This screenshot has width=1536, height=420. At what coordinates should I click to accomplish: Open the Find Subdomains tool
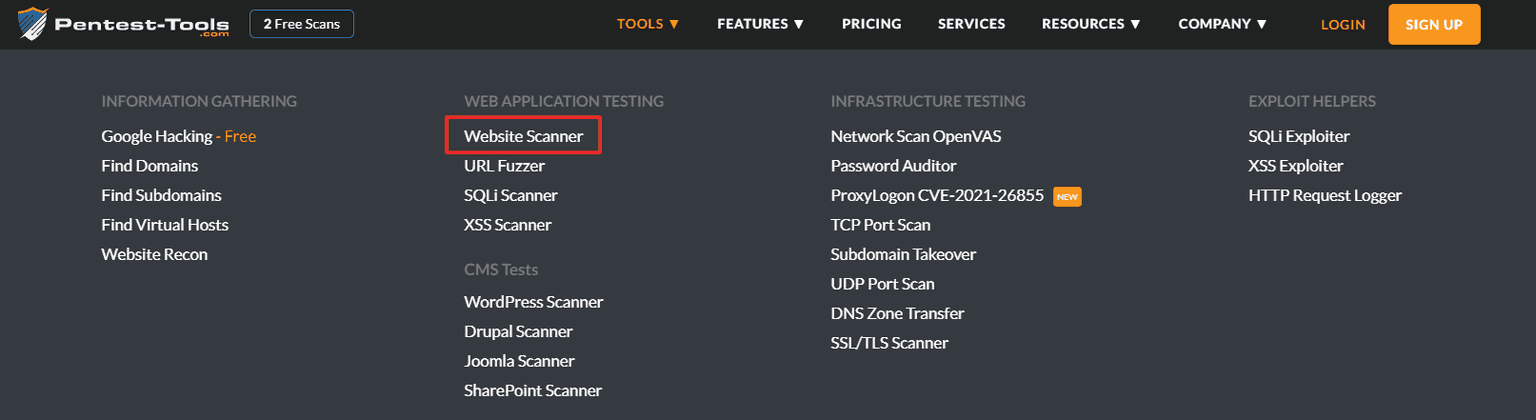161,195
